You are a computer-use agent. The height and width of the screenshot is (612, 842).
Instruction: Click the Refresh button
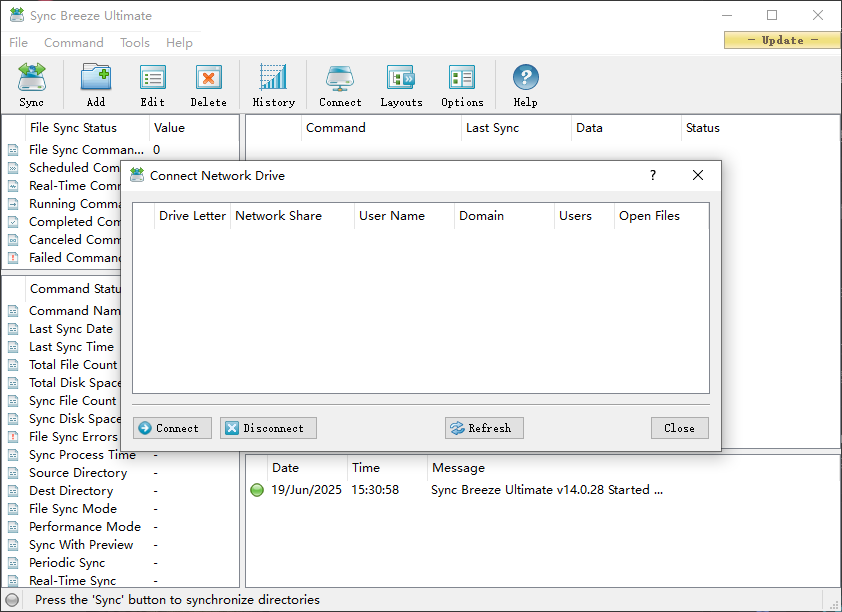click(x=484, y=428)
